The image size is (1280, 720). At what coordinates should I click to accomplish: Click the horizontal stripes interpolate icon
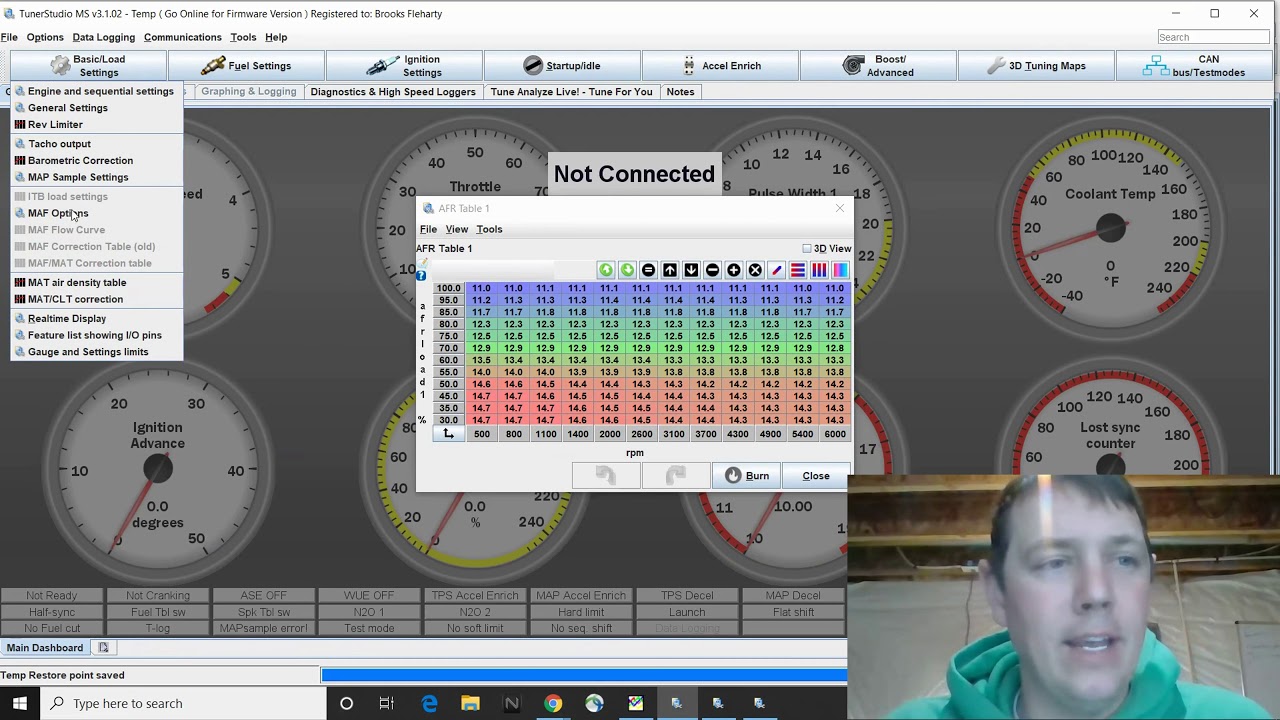[x=798, y=270]
